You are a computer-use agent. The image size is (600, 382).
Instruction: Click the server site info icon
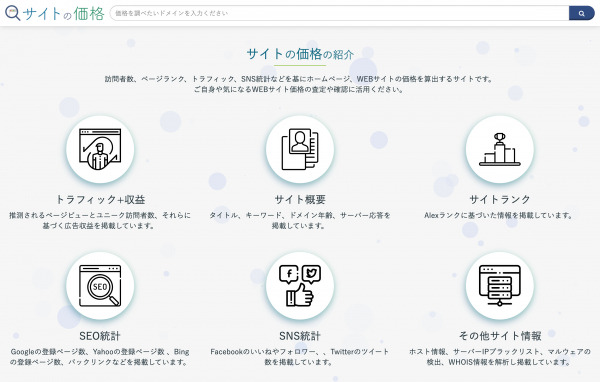pos(499,286)
